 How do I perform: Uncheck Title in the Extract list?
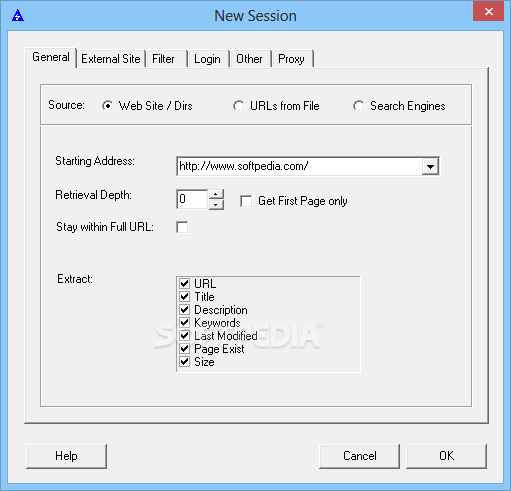click(x=184, y=297)
